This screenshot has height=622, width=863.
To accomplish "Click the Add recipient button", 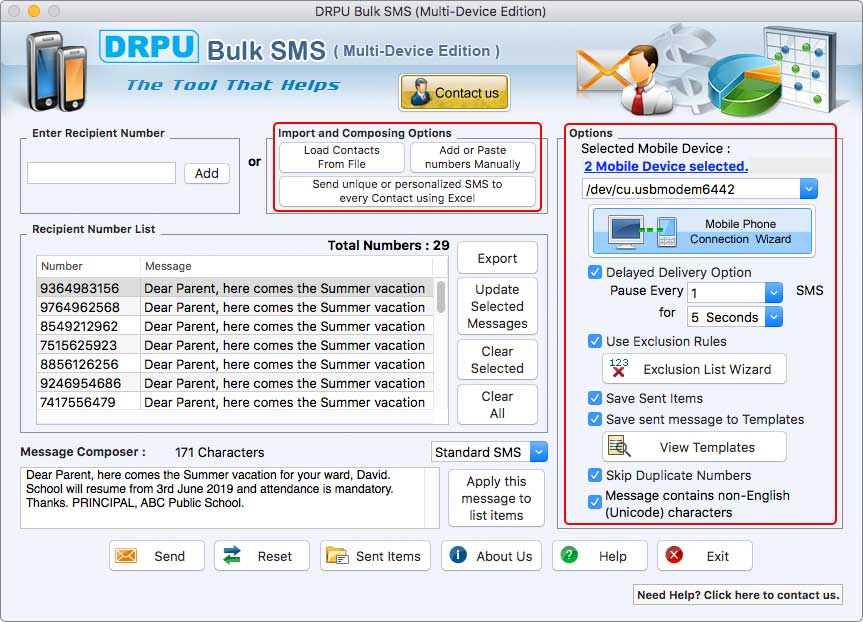I will click(206, 173).
